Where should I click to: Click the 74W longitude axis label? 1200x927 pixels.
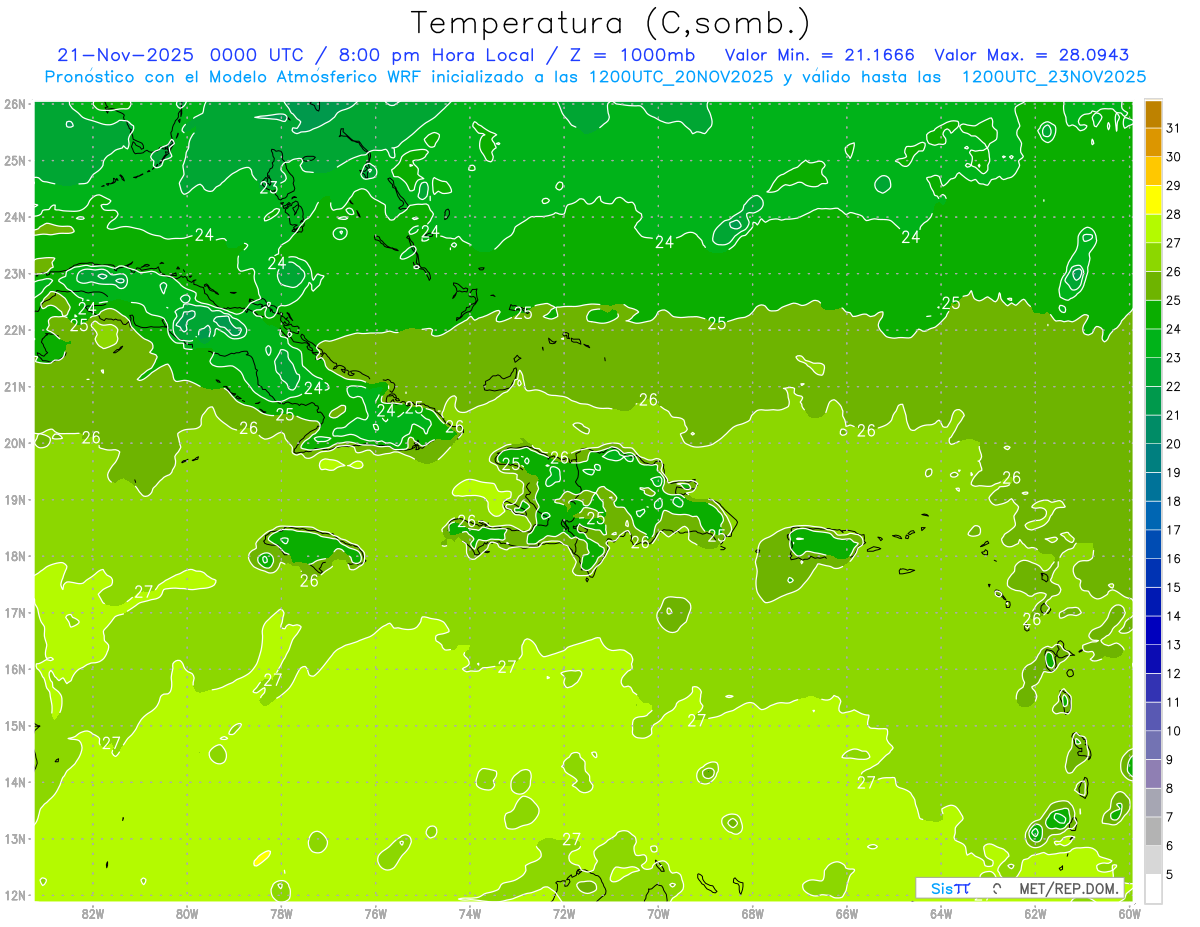470,913
